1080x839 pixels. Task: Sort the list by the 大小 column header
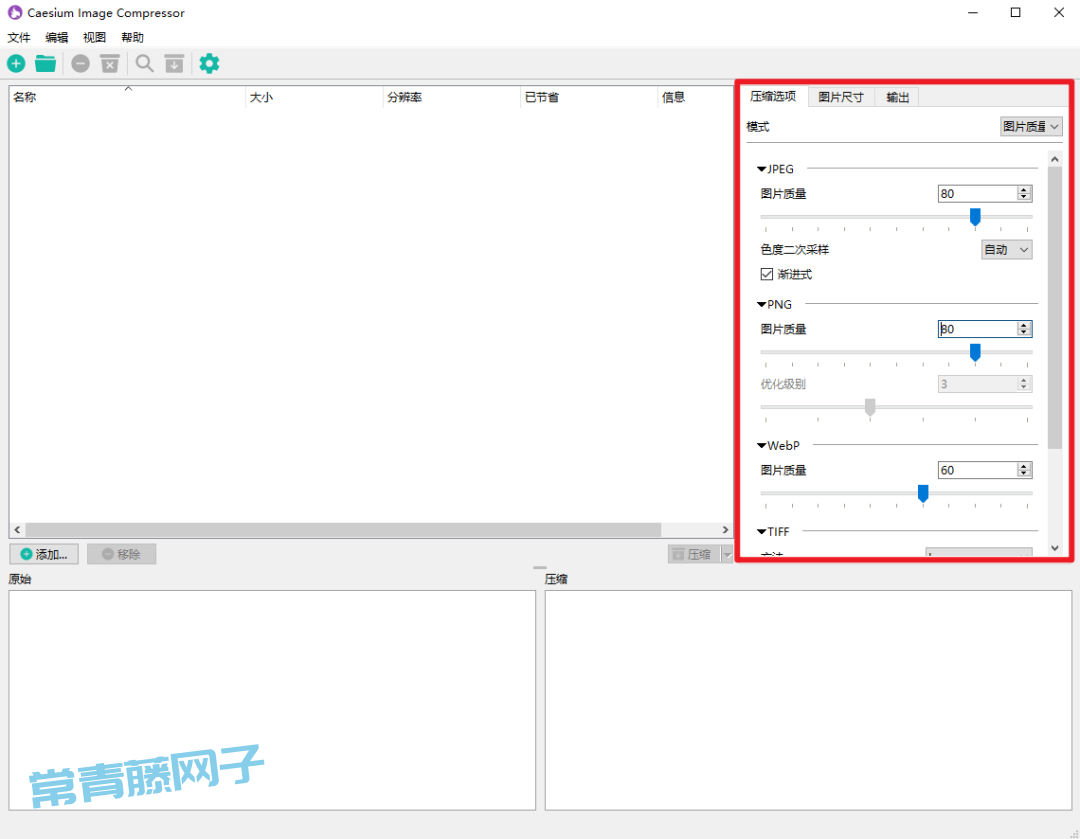click(x=314, y=97)
